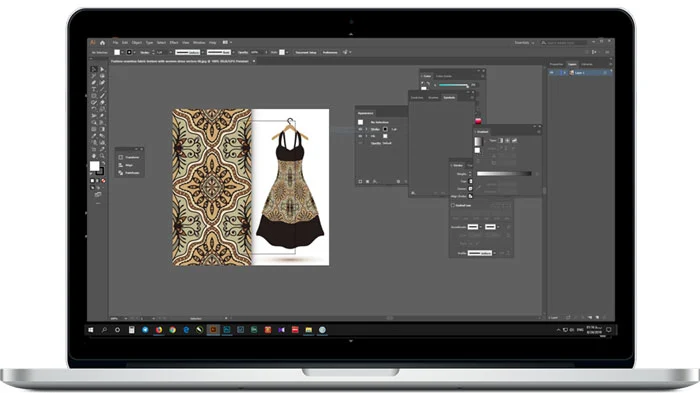700x393 pixels.
Task: Select the Hand tool
Action: pyautogui.click(x=94, y=156)
